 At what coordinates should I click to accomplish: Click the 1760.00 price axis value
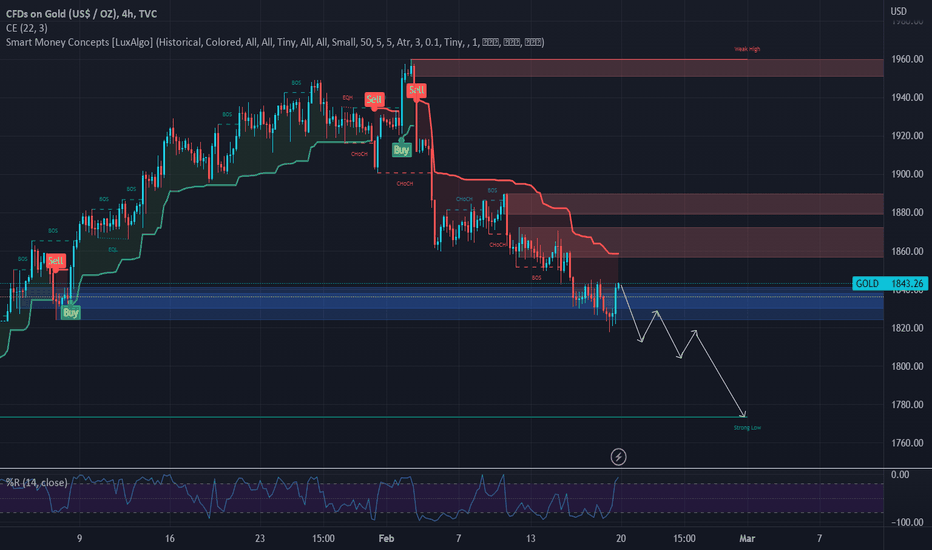[907, 443]
